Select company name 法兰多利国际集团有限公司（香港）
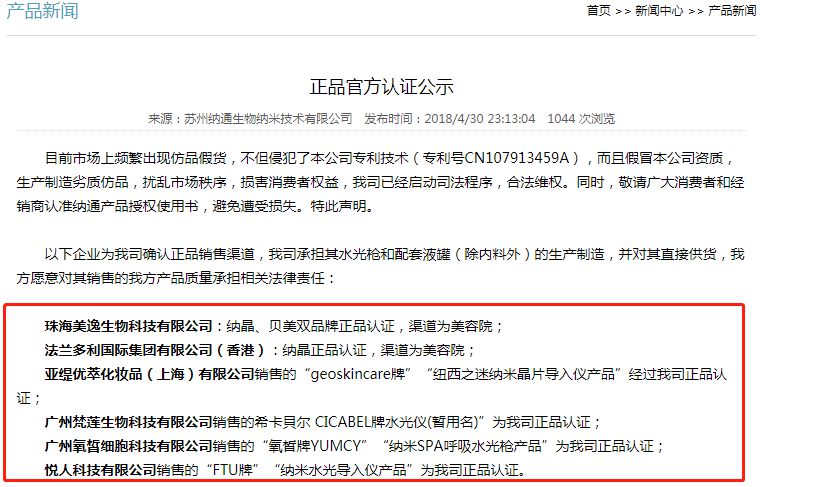This screenshot has height=487, width=840. coord(155,350)
